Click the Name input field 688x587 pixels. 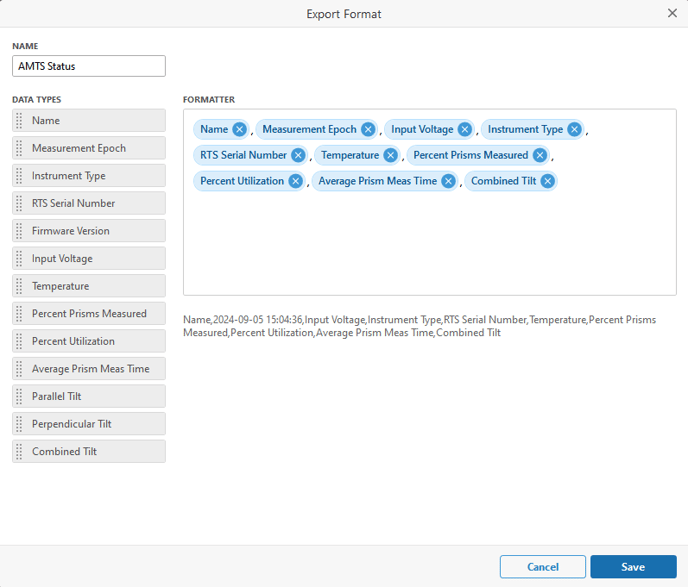(x=89, y=66)
